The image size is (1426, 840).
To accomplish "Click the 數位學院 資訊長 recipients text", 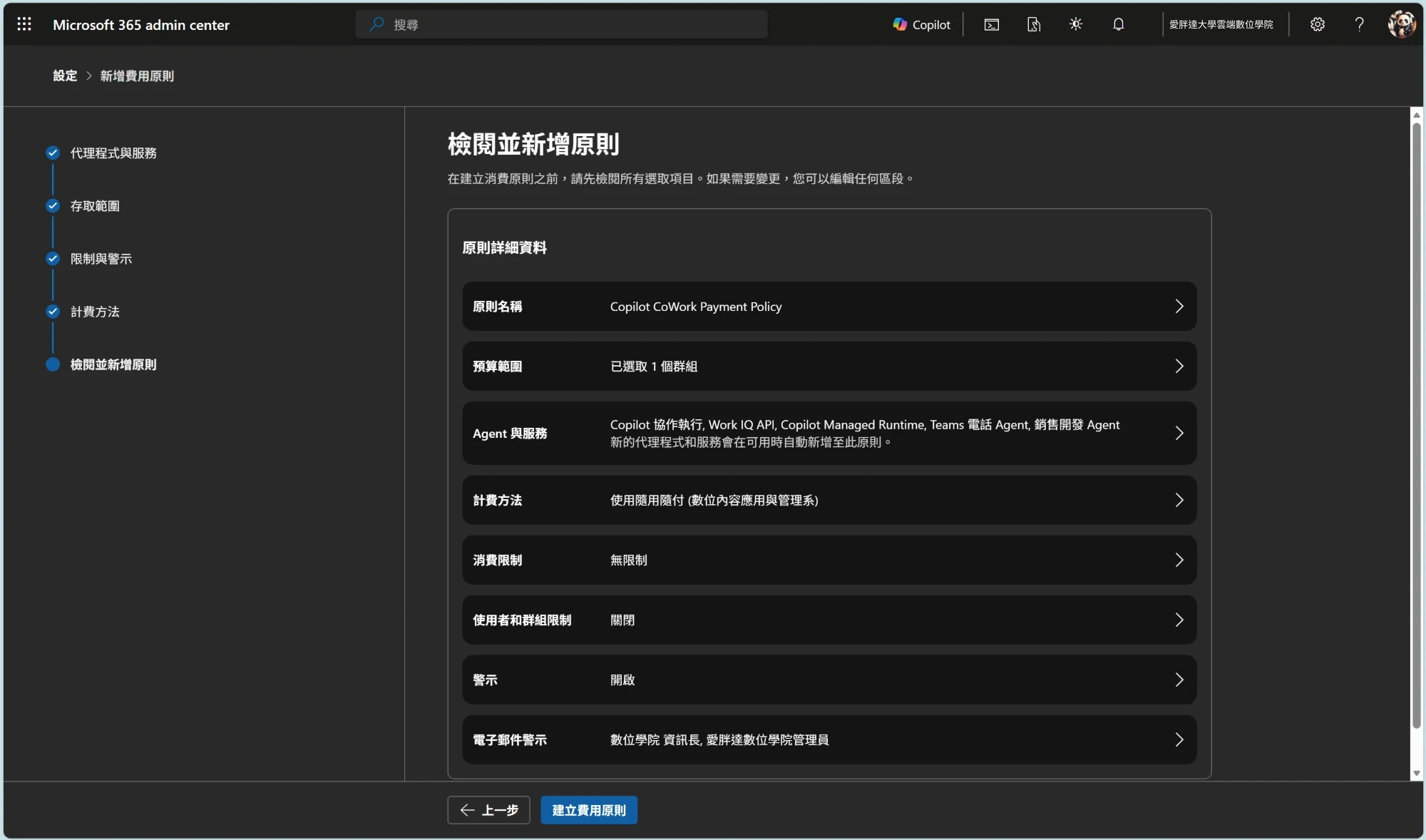I will point(719,739).
